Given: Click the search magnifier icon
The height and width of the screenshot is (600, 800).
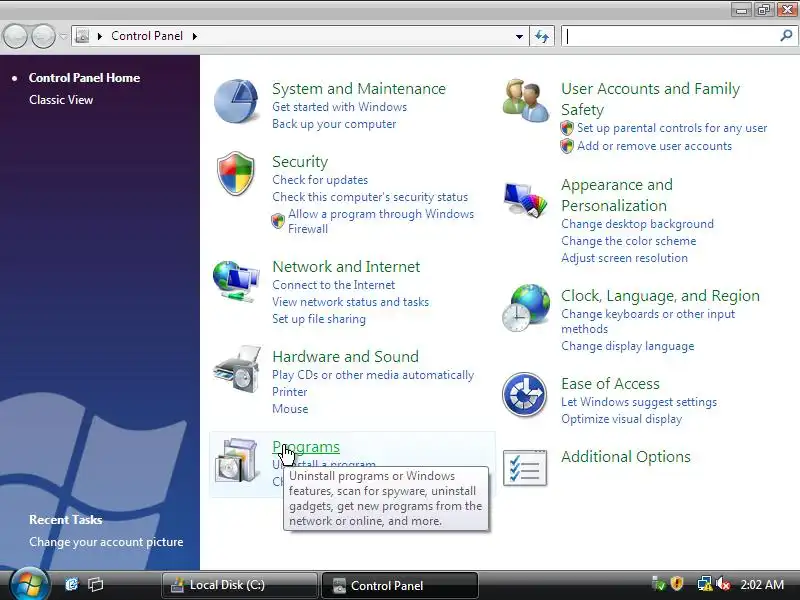Looking at the screenshot, I should pos(786,36).
